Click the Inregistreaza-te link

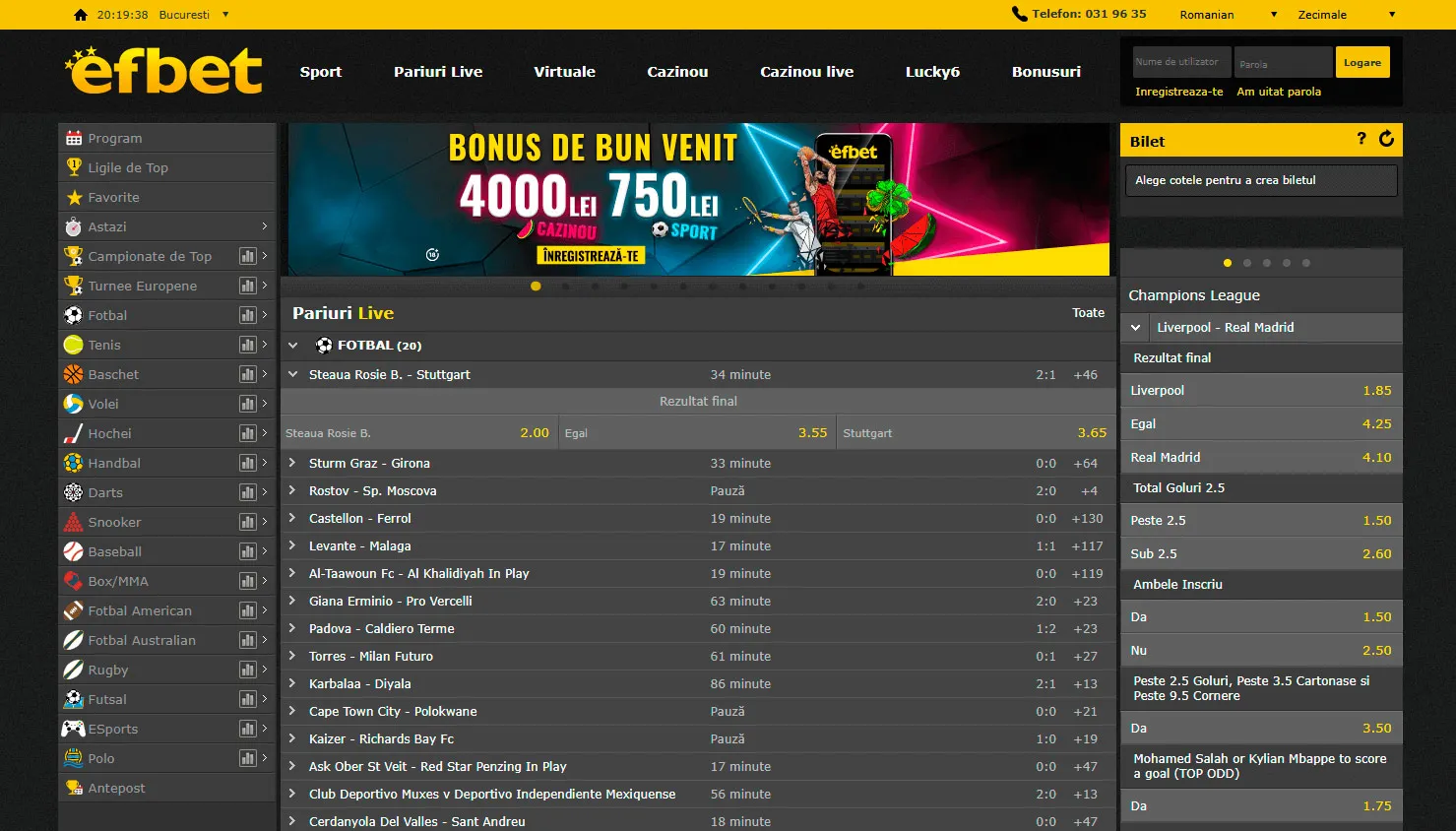[1179, 92]
